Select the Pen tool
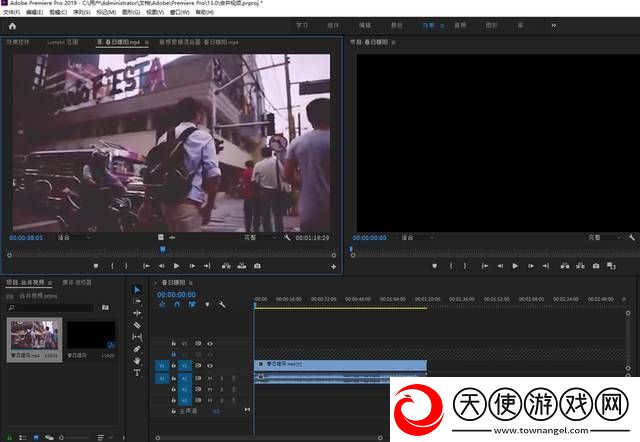The image size is (640, 442). tap(137, 349)
